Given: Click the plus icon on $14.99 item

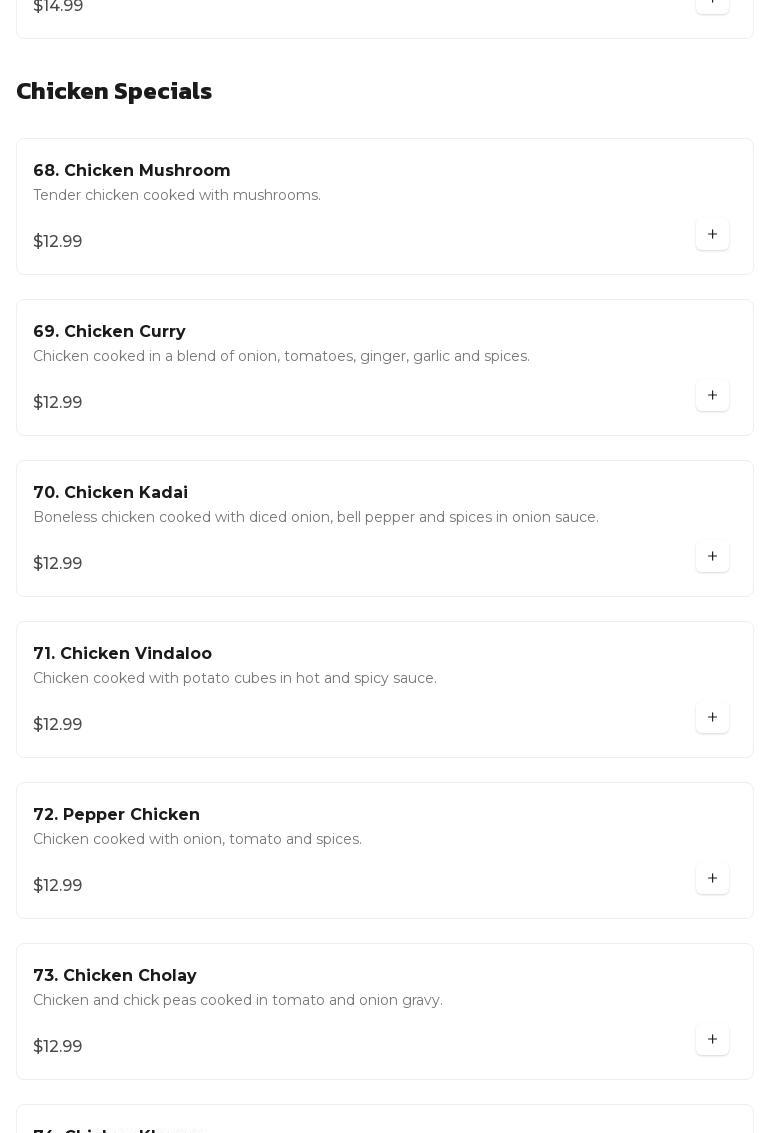Looking at the screenshot, I should pos(712,4).
